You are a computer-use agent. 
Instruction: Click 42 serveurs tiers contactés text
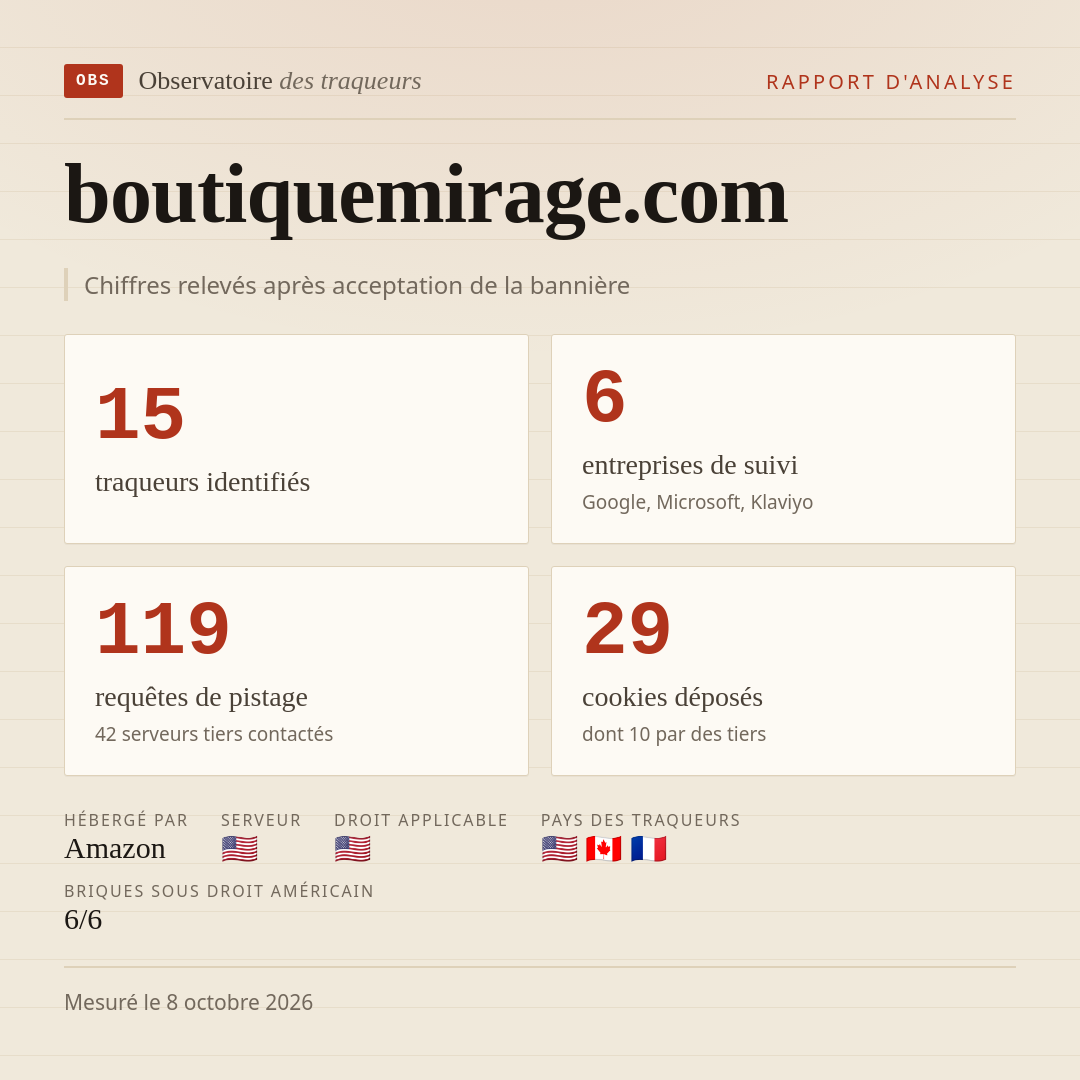click(x=214, y=734)
